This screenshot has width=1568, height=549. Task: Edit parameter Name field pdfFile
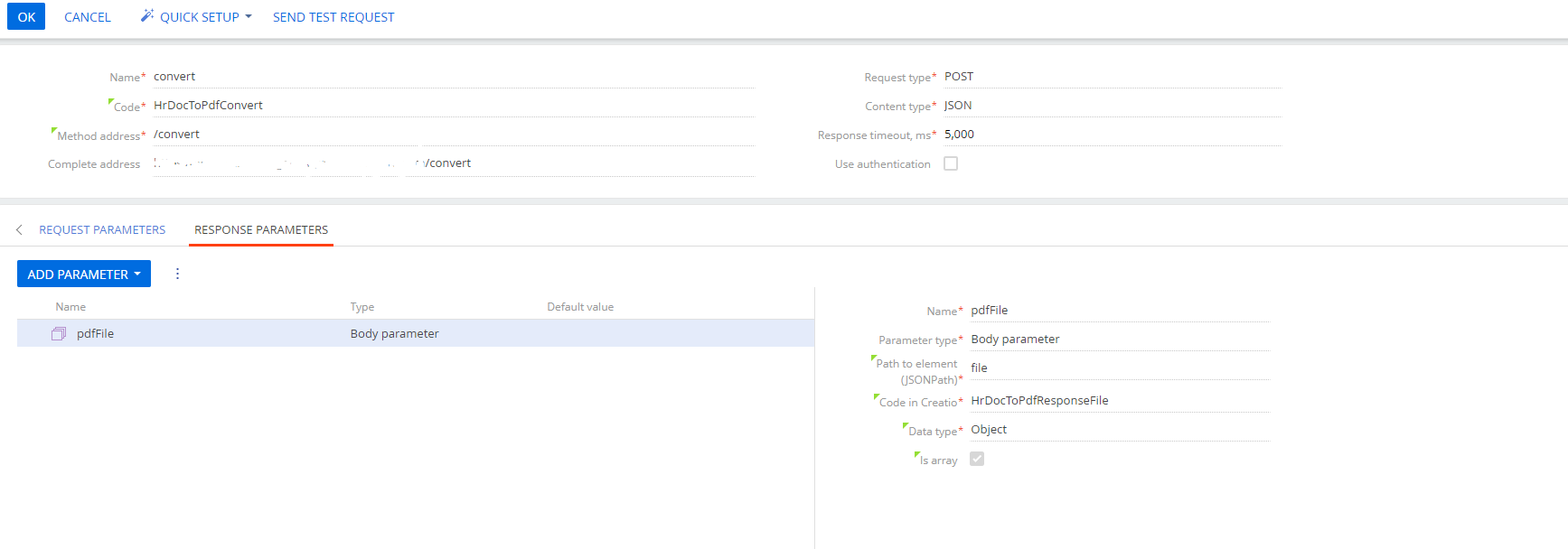[x=1120, y=311]
